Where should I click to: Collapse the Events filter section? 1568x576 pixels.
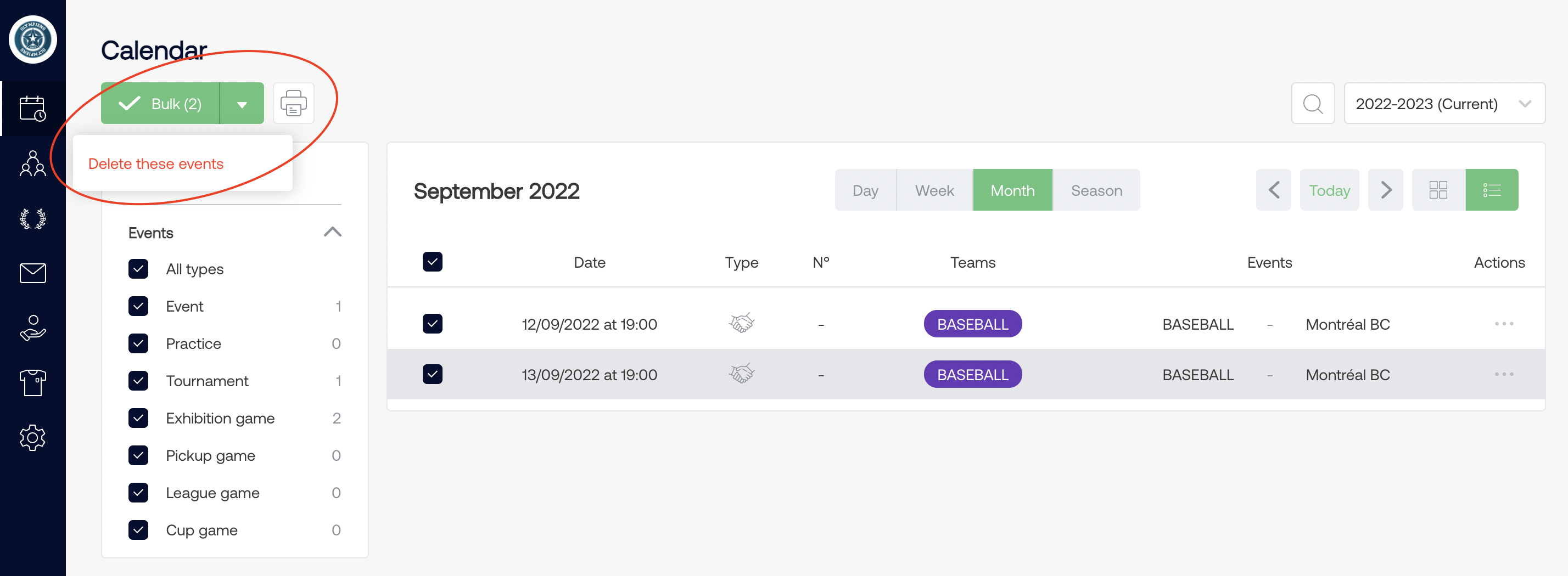pyautogui.click(x=332, y=233)
